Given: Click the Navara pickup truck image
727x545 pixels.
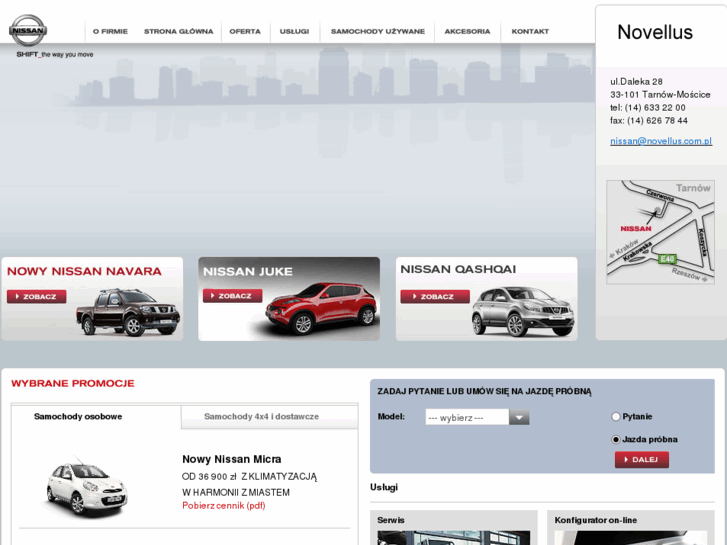Looking at the screenshot, I should [x=128, y=312].
